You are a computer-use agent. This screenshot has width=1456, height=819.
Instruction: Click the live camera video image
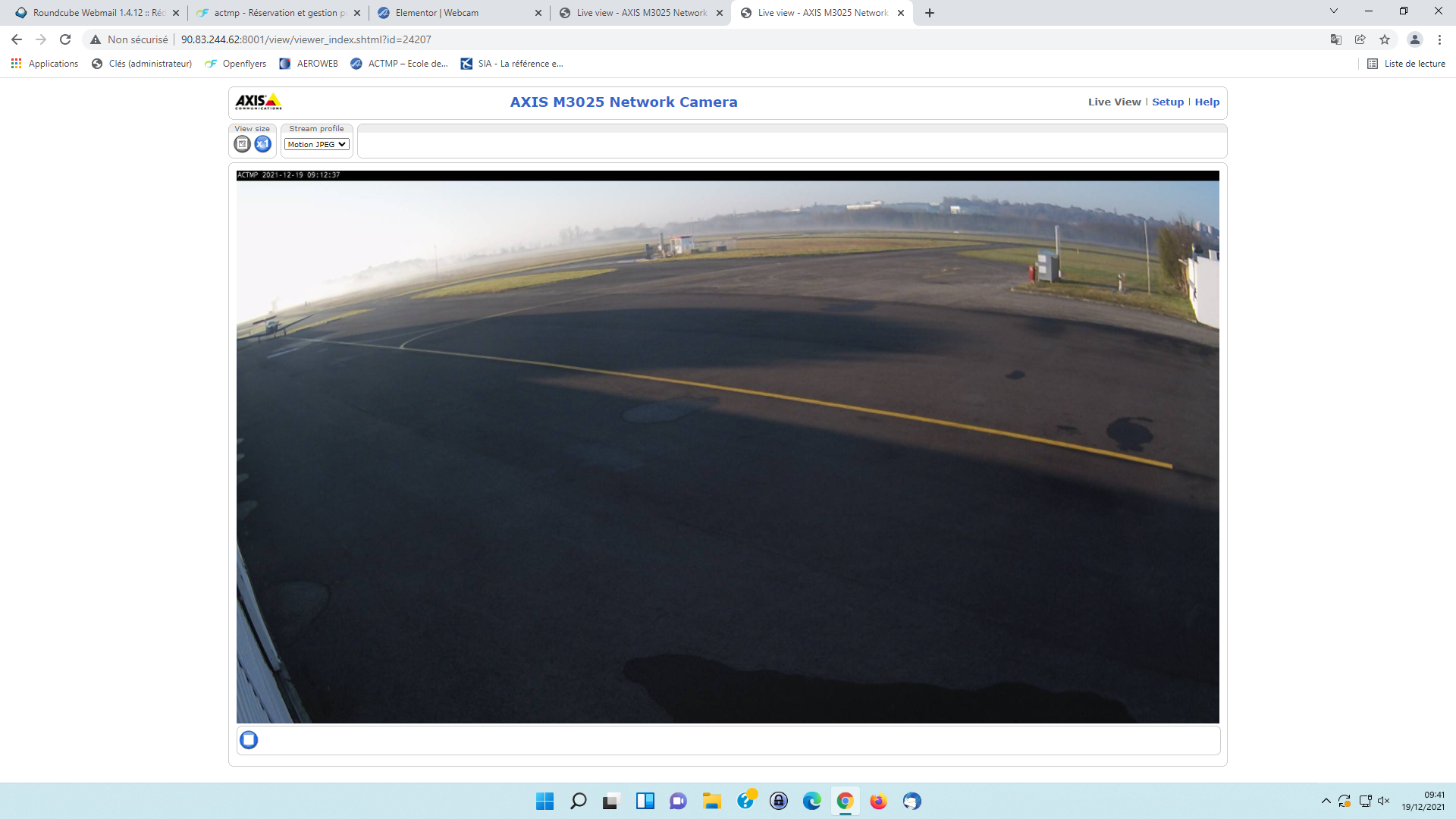click(x=728, y=447)
